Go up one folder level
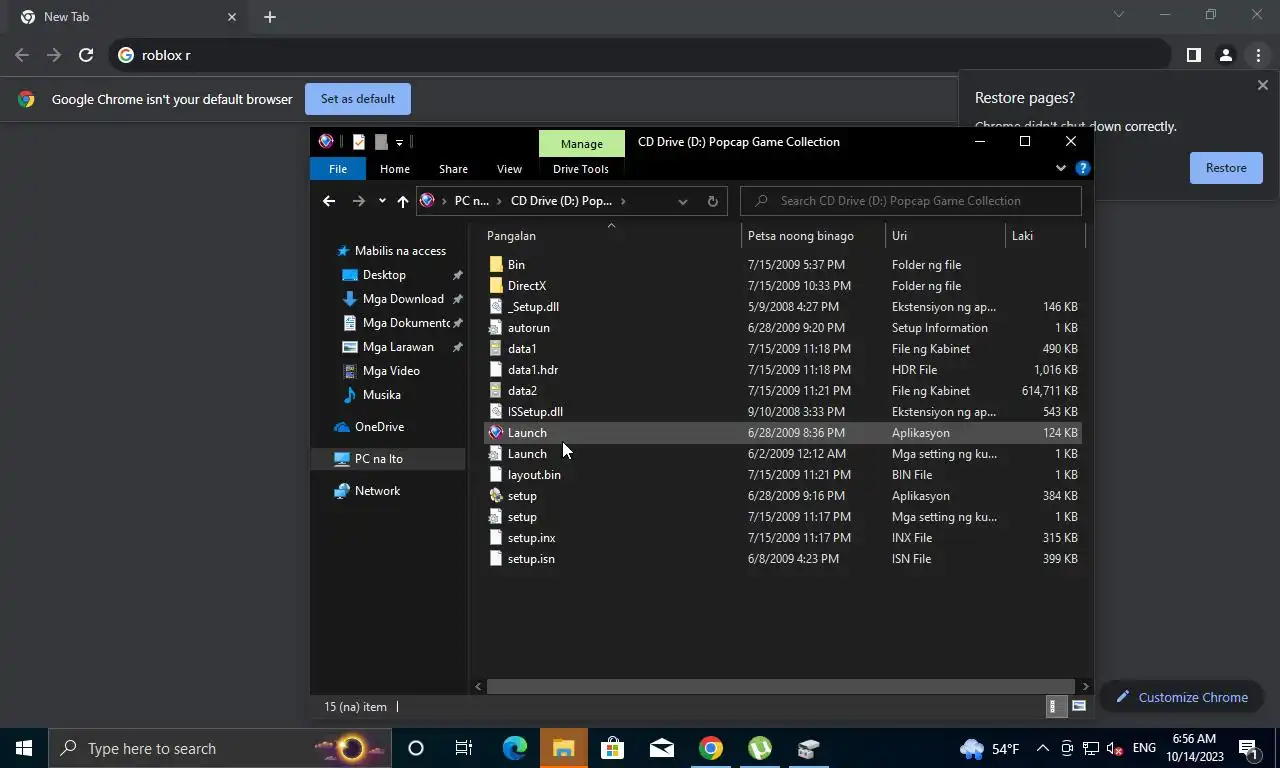The image size is (1280, 768). click(x=403, y=201)
